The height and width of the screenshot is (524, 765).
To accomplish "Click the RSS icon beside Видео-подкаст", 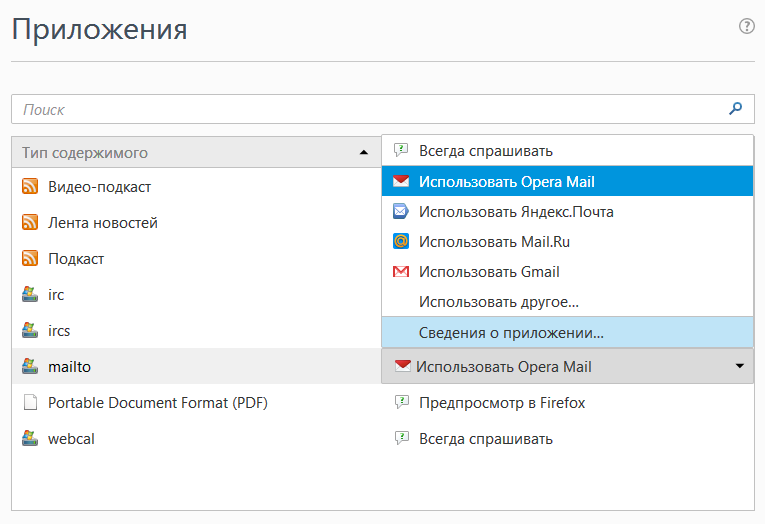I will pos(30,186).
